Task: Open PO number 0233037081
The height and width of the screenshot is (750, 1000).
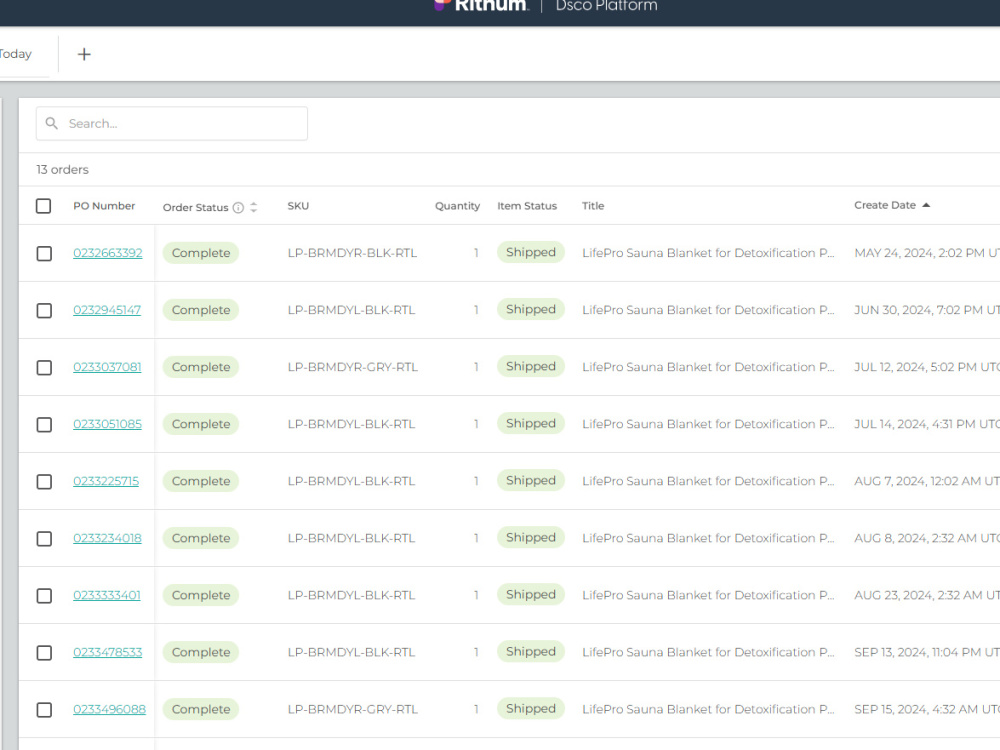Action: coord(107,367)
